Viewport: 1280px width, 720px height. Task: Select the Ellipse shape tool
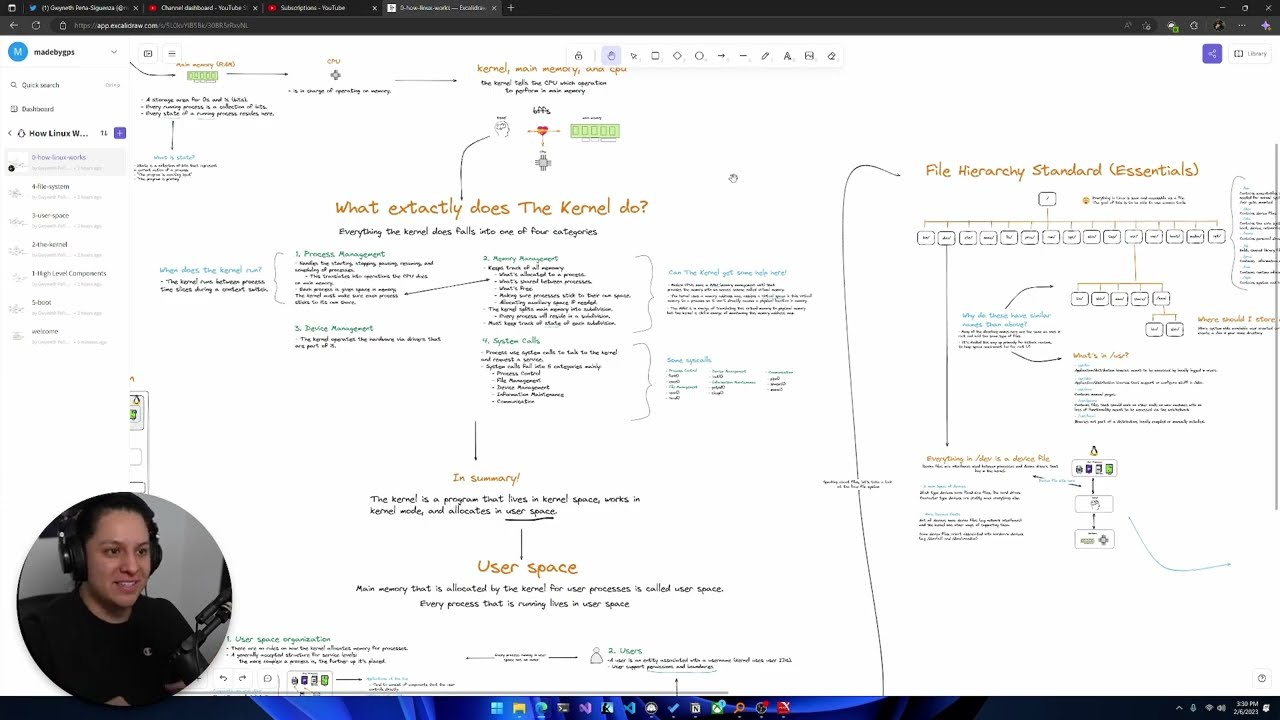click(x=699, y=56)
